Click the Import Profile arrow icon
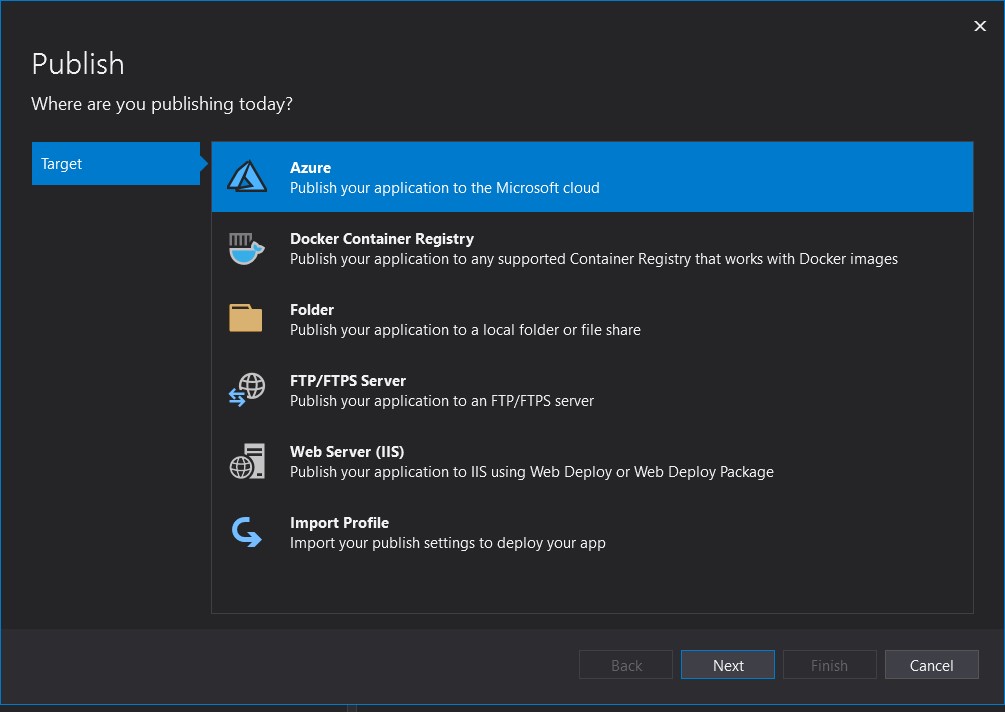The width and height of the screenshot is (1005, 712). click(x=246, y=532)
